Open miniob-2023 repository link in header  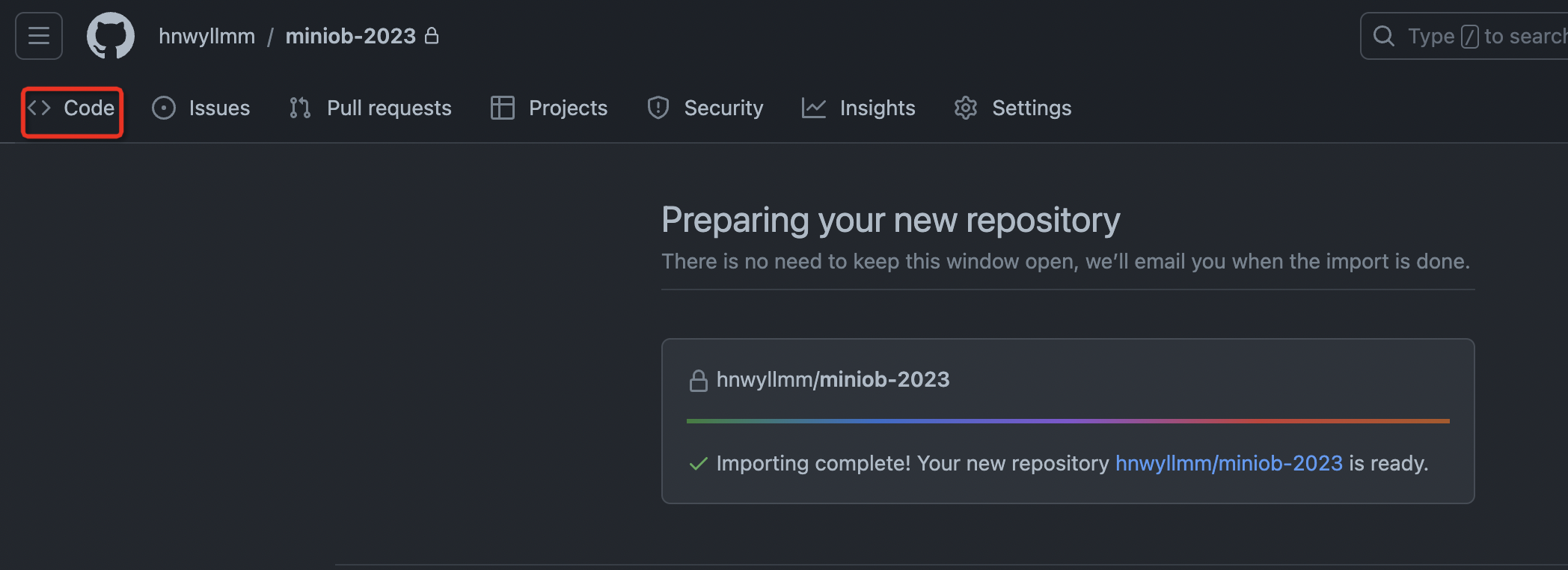coord(350,36)
